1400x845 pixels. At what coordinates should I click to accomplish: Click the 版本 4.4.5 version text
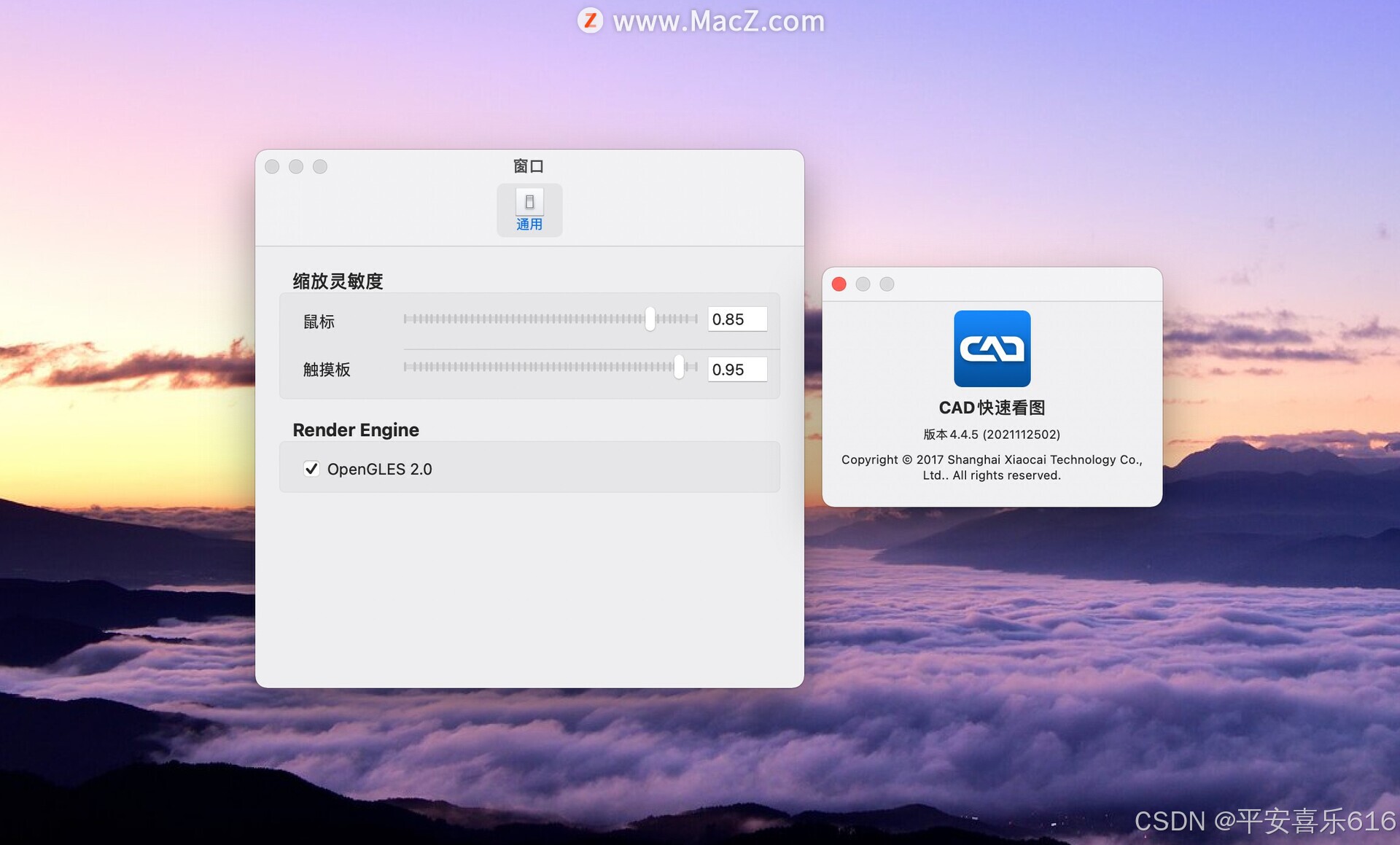click(992, 435)
